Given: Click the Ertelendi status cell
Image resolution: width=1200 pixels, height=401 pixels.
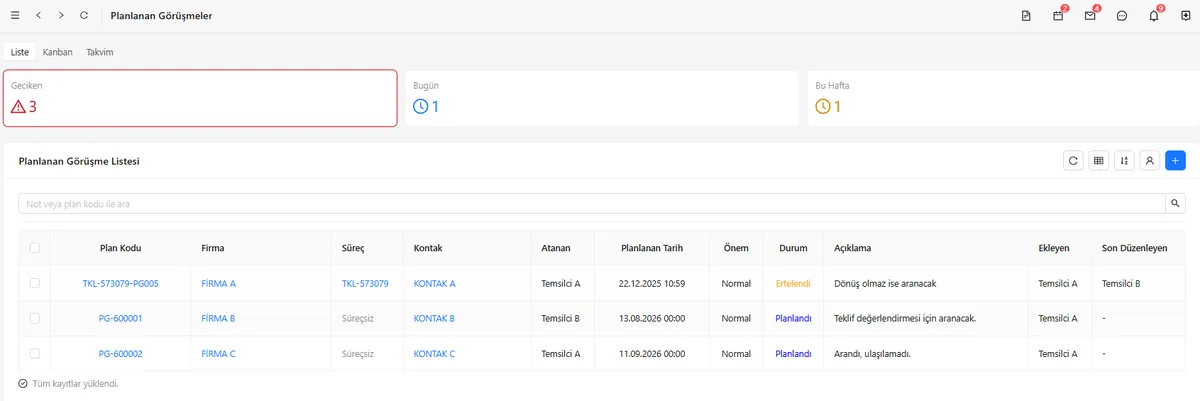Looking at the screenshot, I should click(x=793, y=284).
